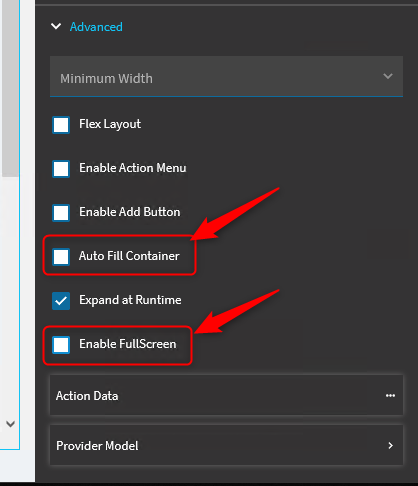This screenshot has width=418, height=486.
Task: Click the Action Data ellipsis icon
Action: [x=390, y=396]
